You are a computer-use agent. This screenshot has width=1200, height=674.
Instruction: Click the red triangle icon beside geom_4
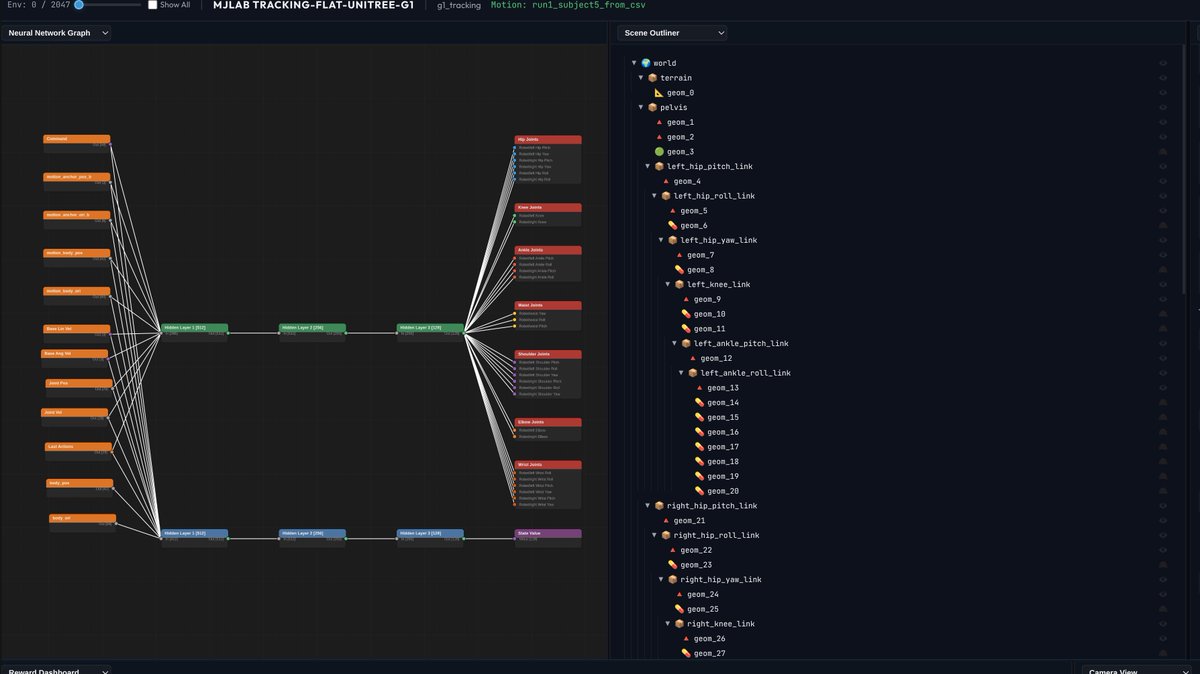coord(666,181)
